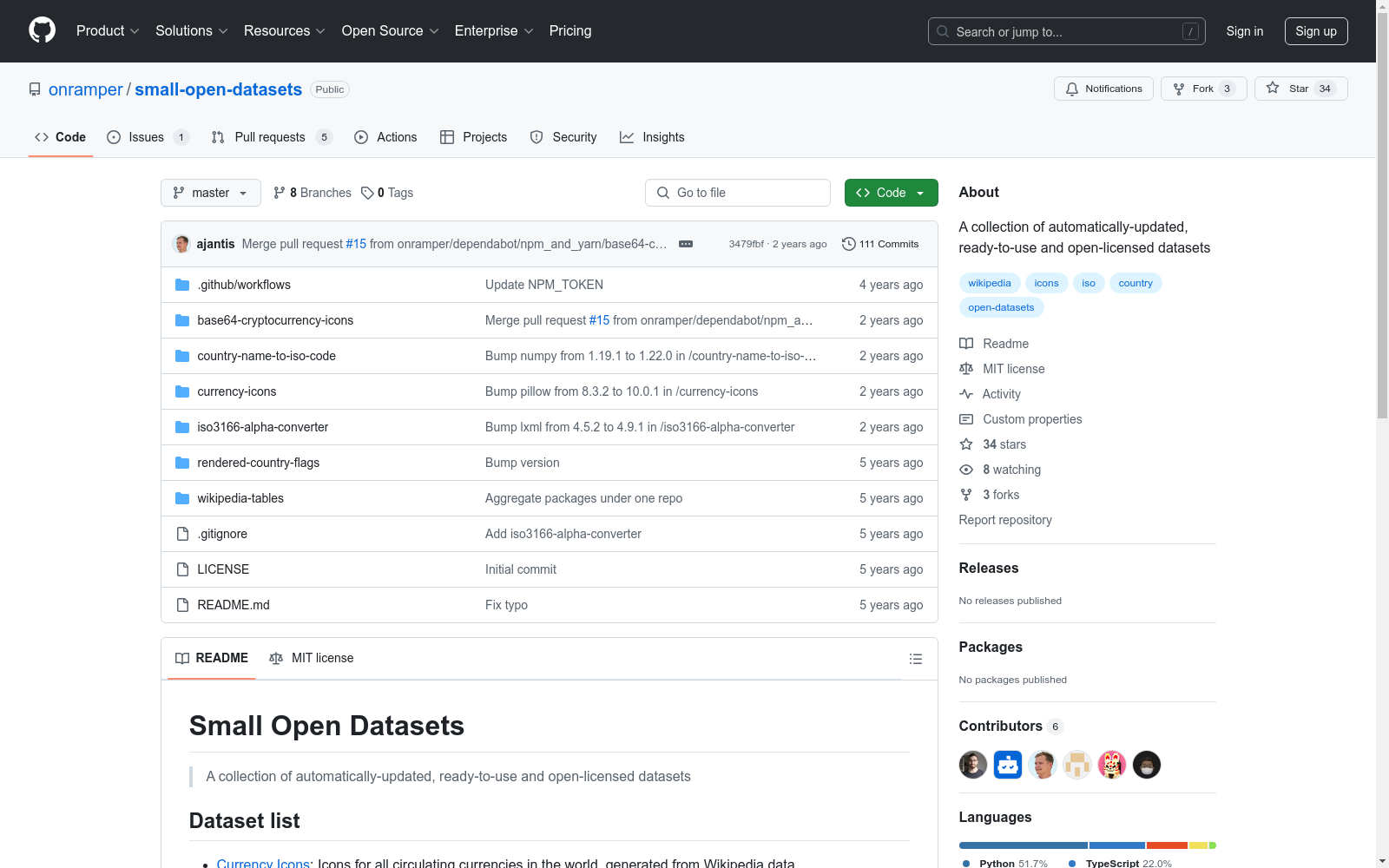Screen dimensions: 1389x868
Task: Open the green Code dropdown
Action: [891, 193]
